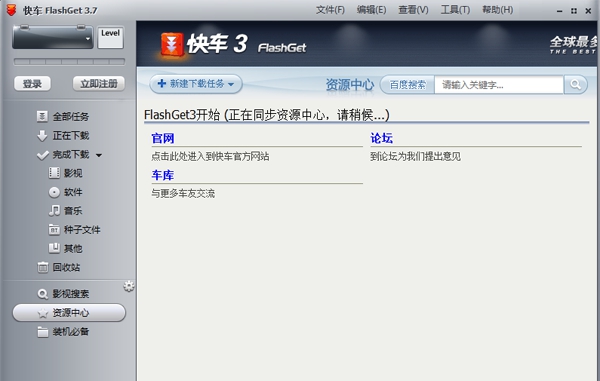Close the FlashGet window
This screenshot has height=381, width=600.
(588, 11)
